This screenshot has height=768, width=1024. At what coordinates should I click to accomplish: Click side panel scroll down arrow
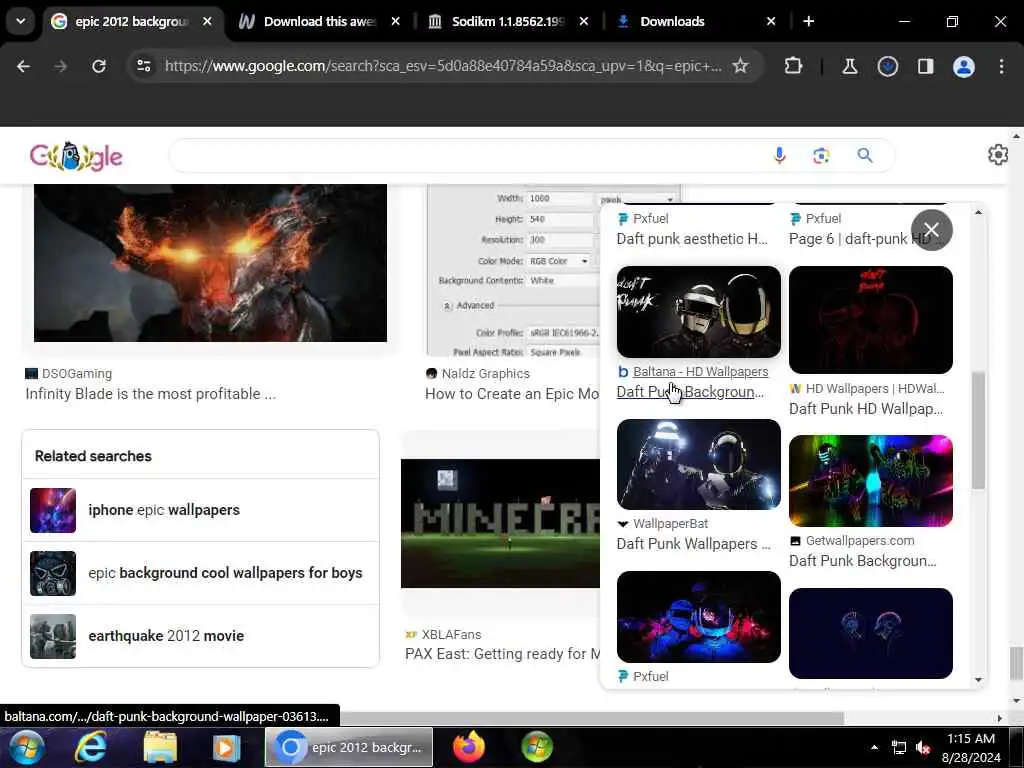pyautogui.click(x=978, y=680)
